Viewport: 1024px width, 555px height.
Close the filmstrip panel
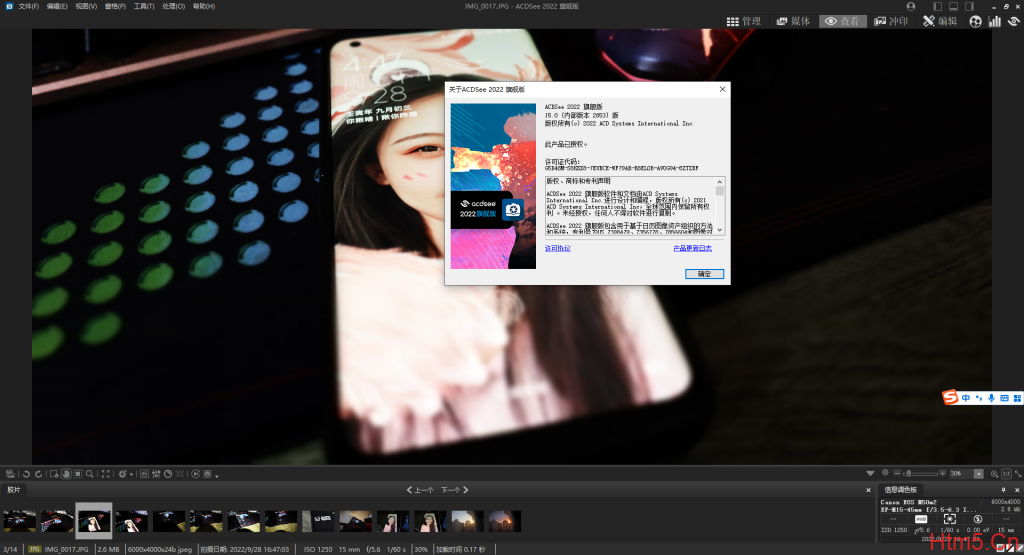[x=868, y=490]
